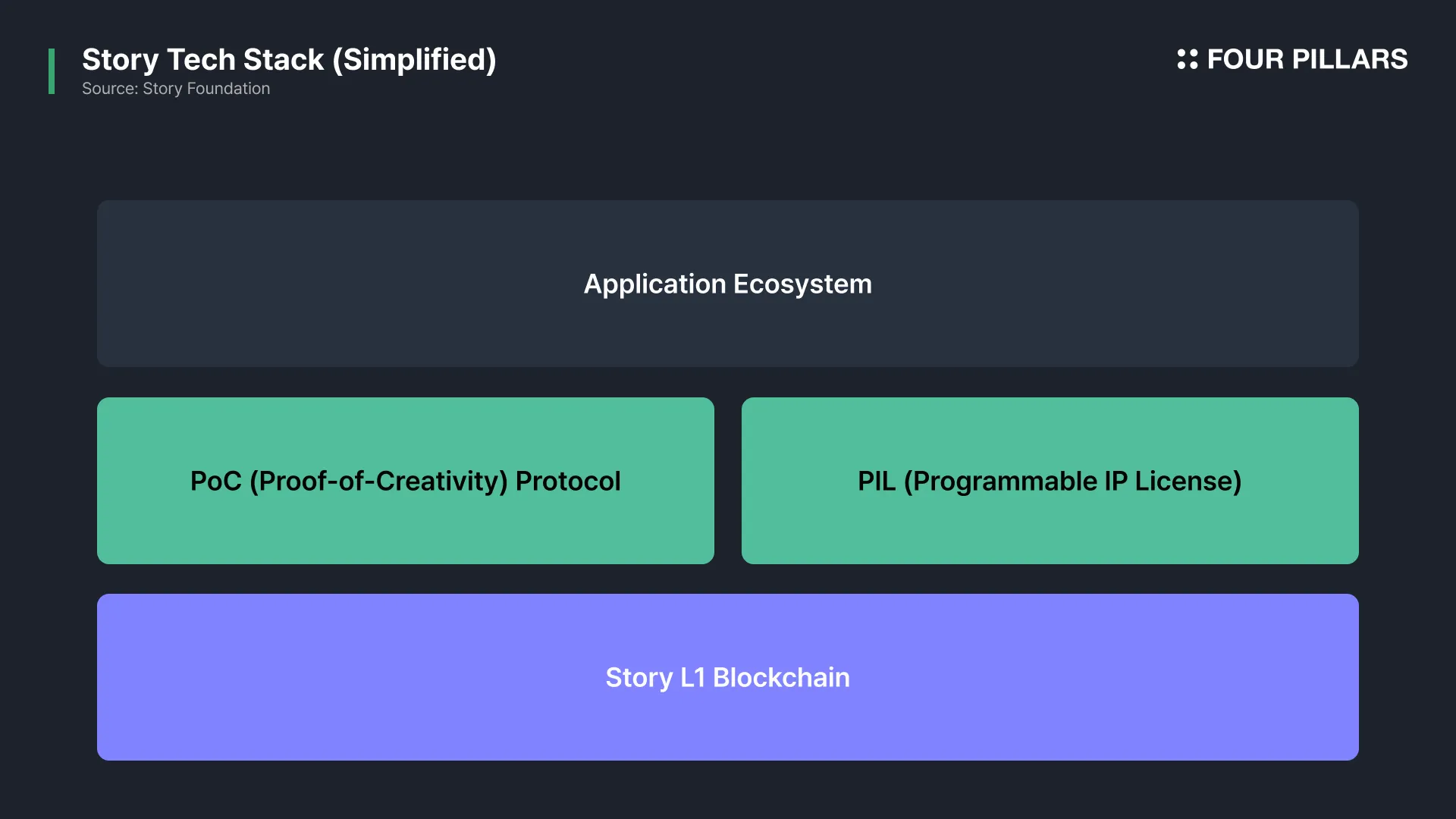Select the Story L1 Blockchain layer

(728, 677)
